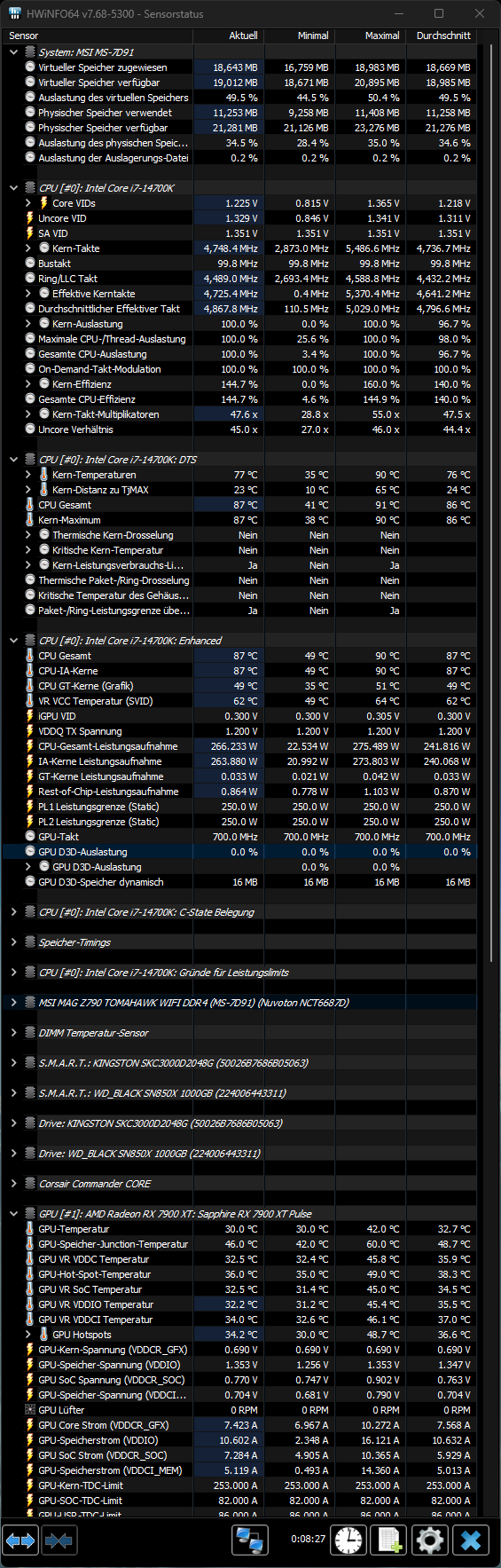Select GPU D3D-Auslastung row
Image resolution: width=501 pixels, height=1568 pixels.
(x=239, y=852)
